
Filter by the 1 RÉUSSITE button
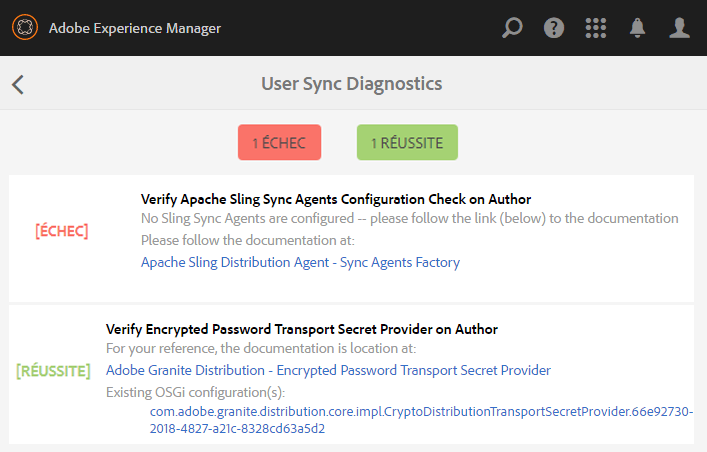(407, 143)
